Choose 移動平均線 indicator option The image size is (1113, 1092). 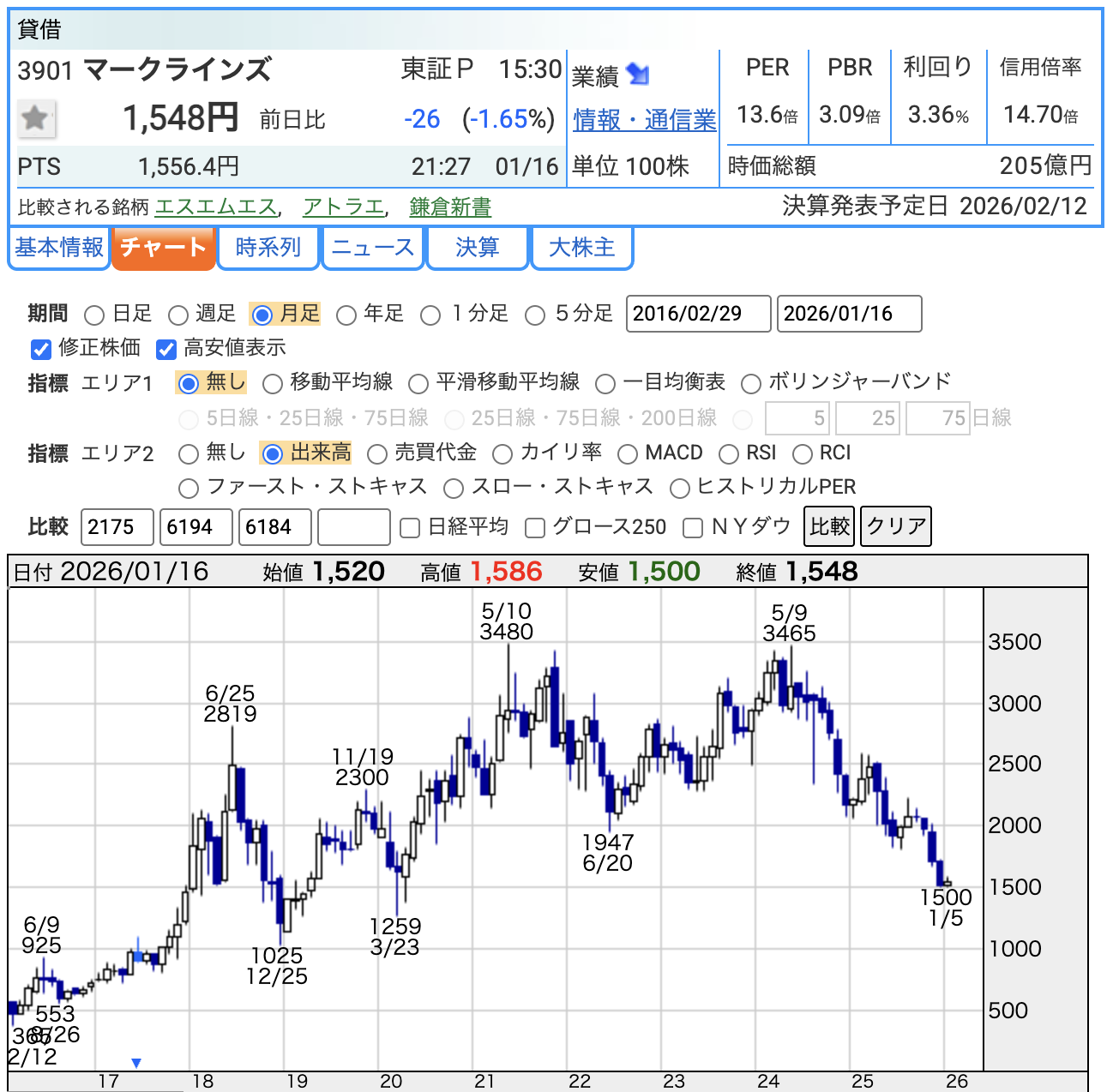[x=273, y=383]
